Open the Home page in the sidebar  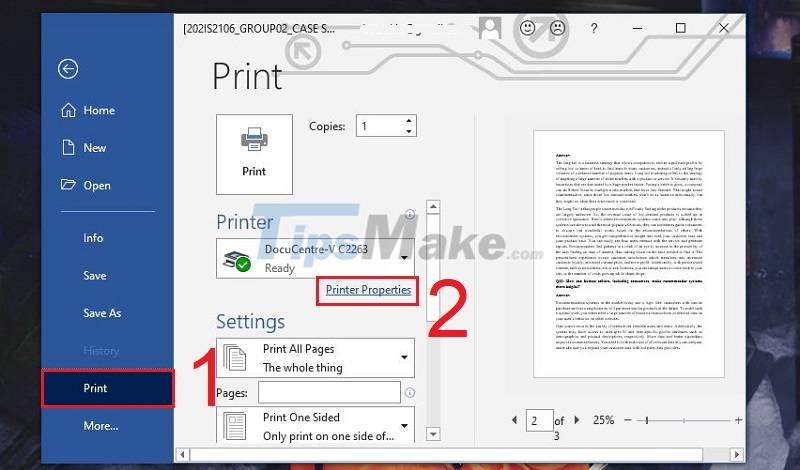88,110
